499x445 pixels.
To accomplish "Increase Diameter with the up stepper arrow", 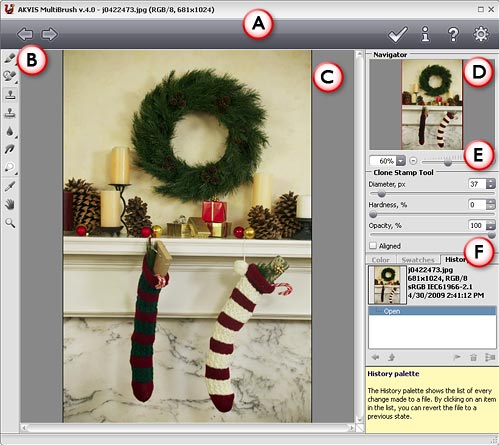I will point(491,182).
